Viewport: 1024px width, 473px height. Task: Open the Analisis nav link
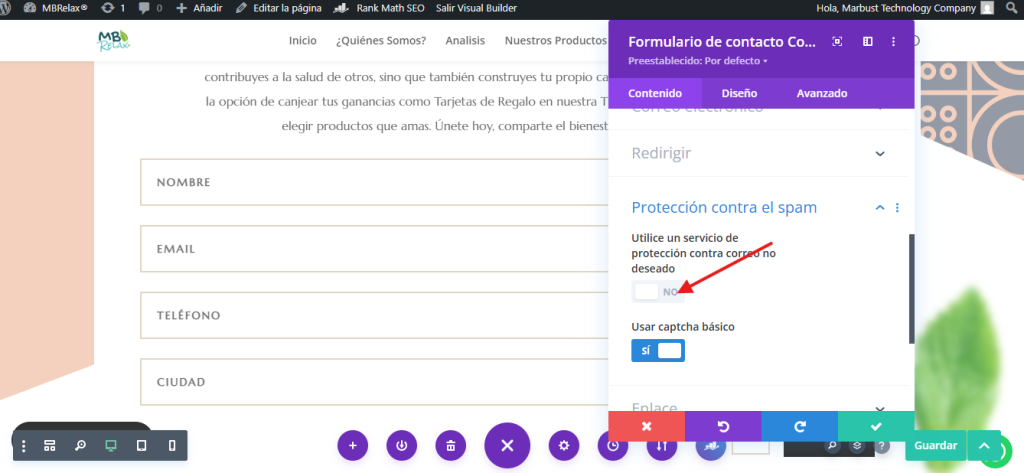coord(465,41)
